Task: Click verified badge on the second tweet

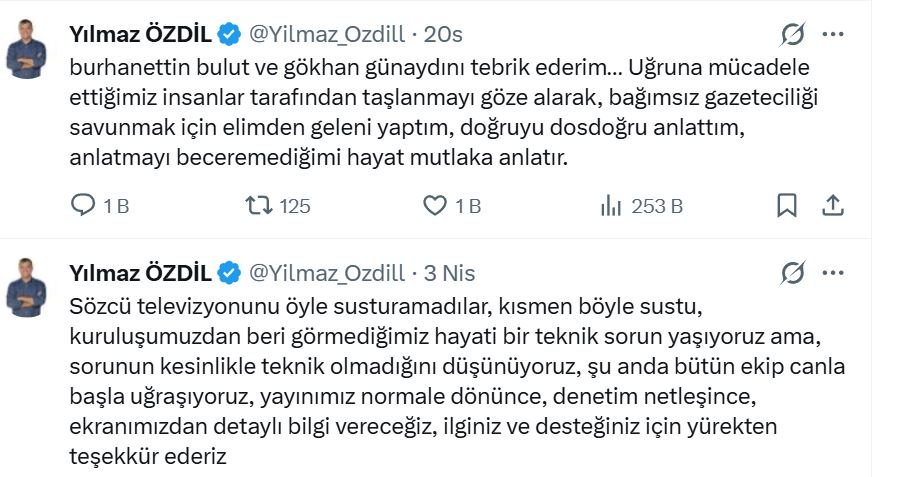Action: tap(229, 273)
